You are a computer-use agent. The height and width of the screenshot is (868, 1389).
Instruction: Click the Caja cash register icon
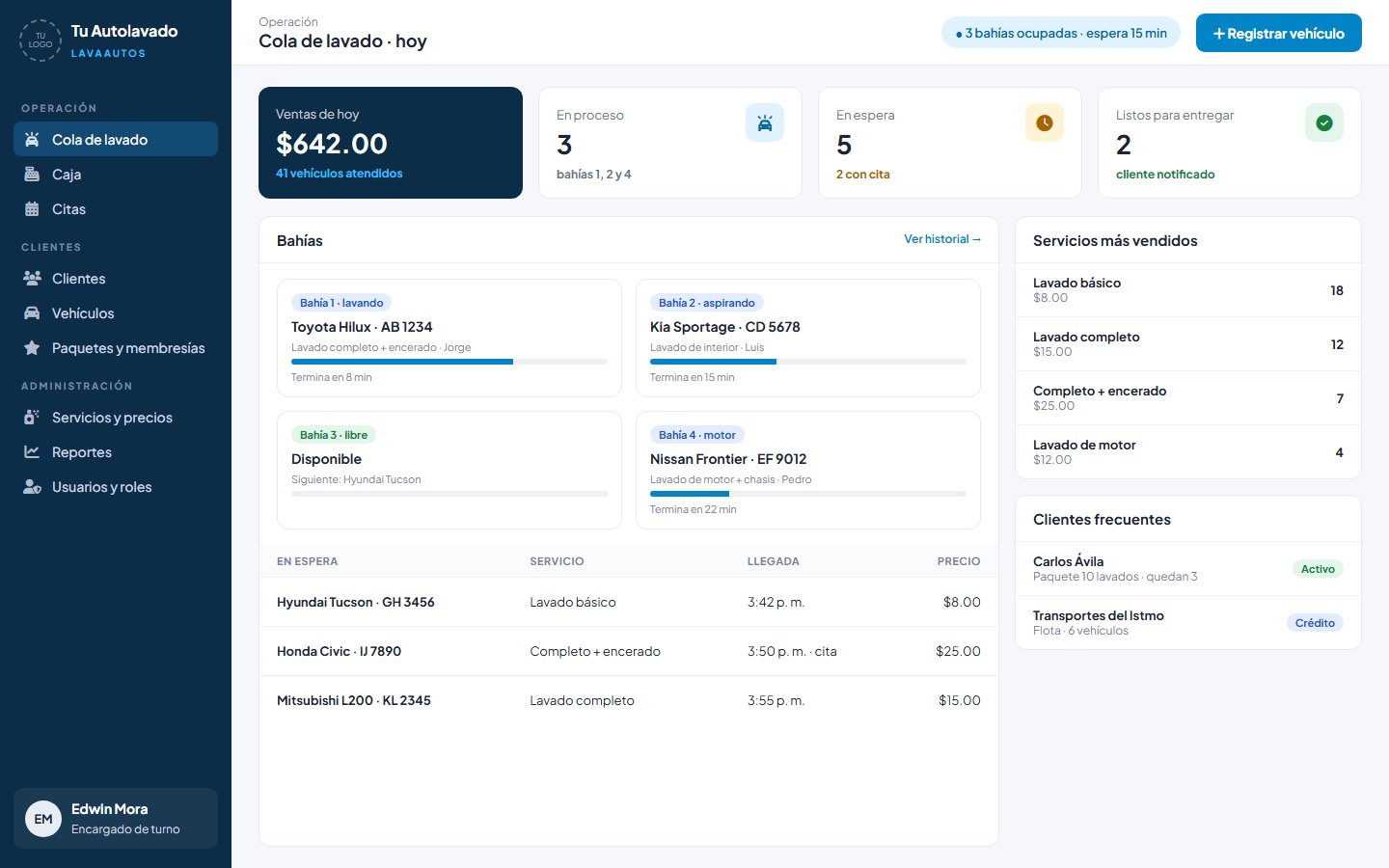[32, 174]
